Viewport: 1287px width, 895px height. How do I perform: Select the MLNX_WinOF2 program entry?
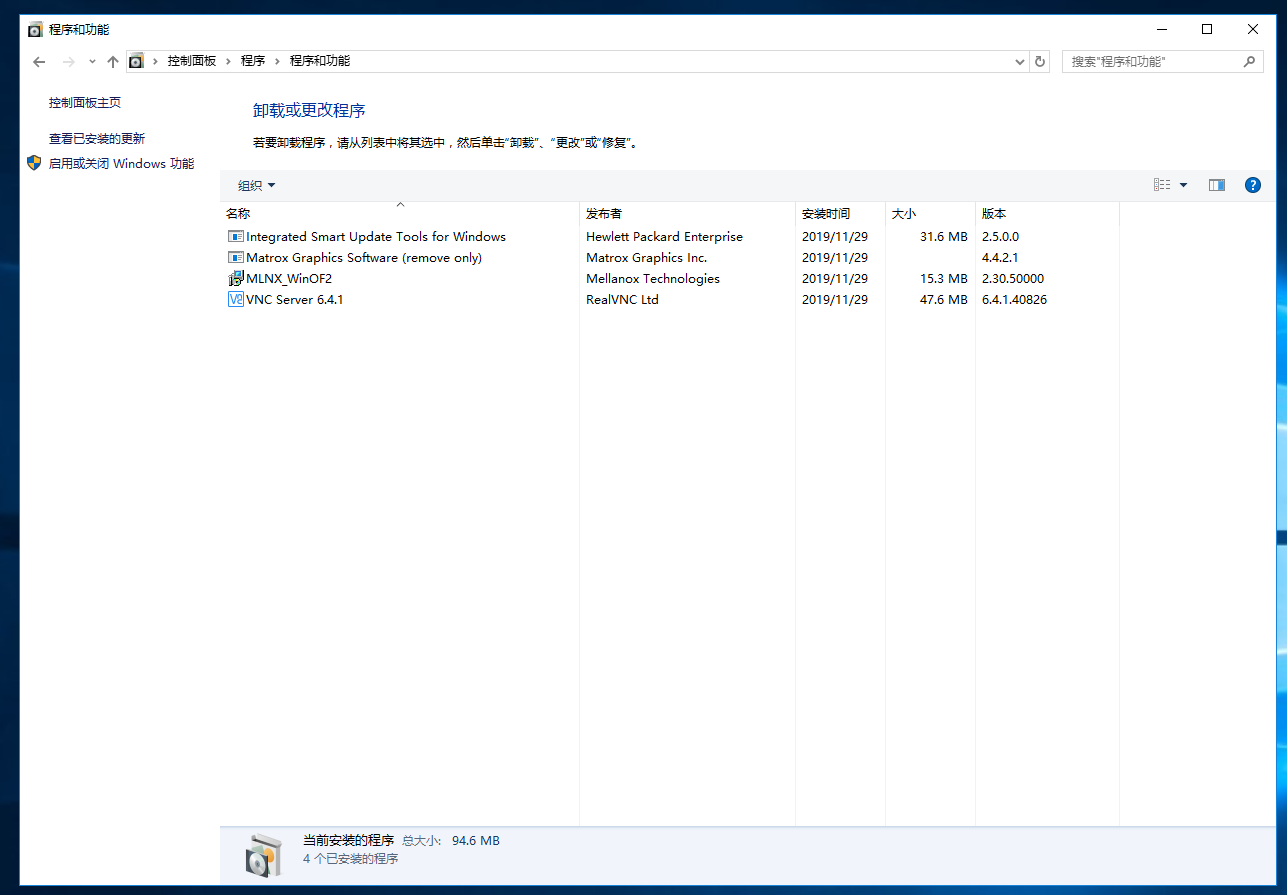(x=289, y=279)
